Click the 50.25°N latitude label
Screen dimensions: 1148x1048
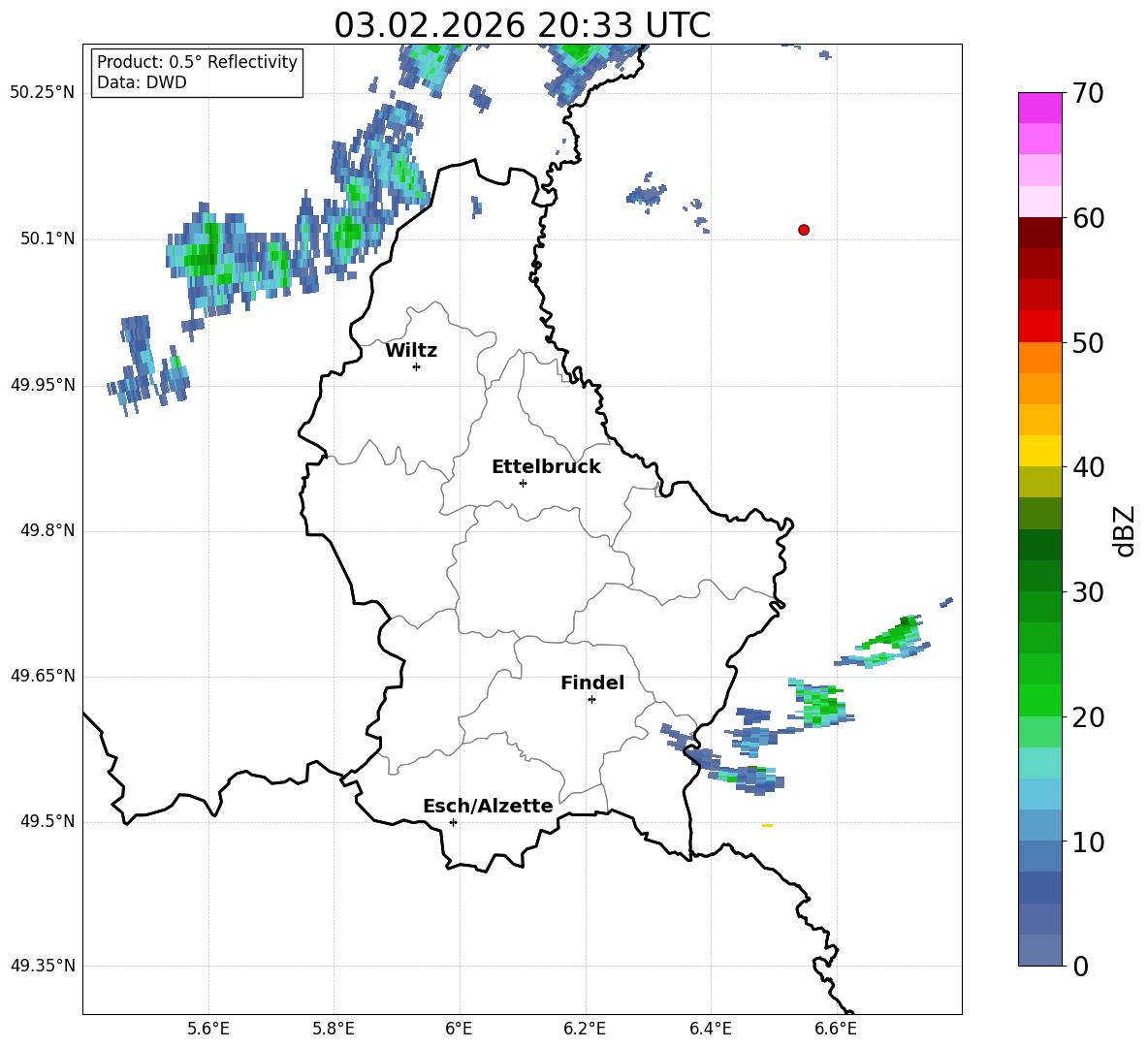(x=43, y=93)
